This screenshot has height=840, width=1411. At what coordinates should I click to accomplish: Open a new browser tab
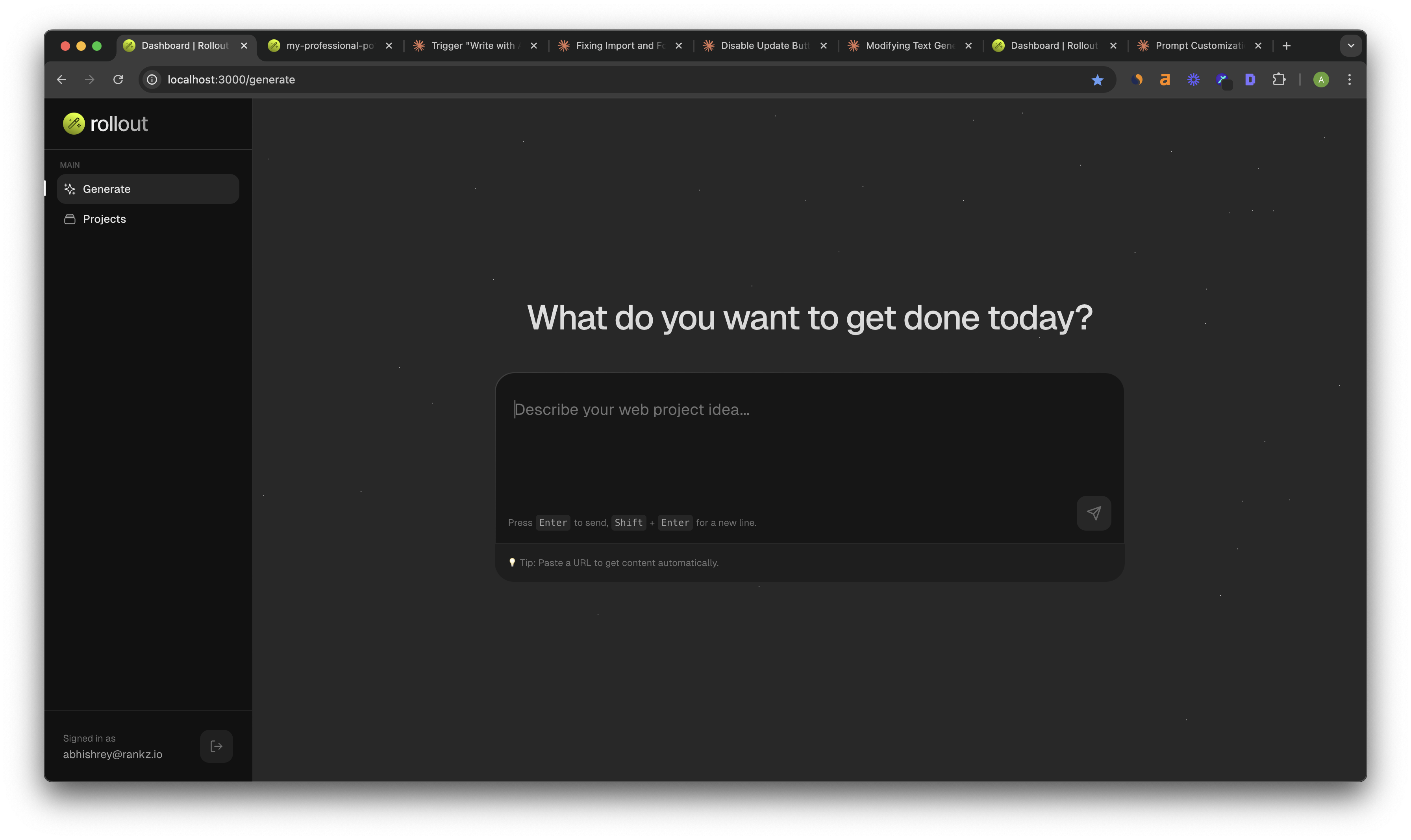pos(1287,46)
